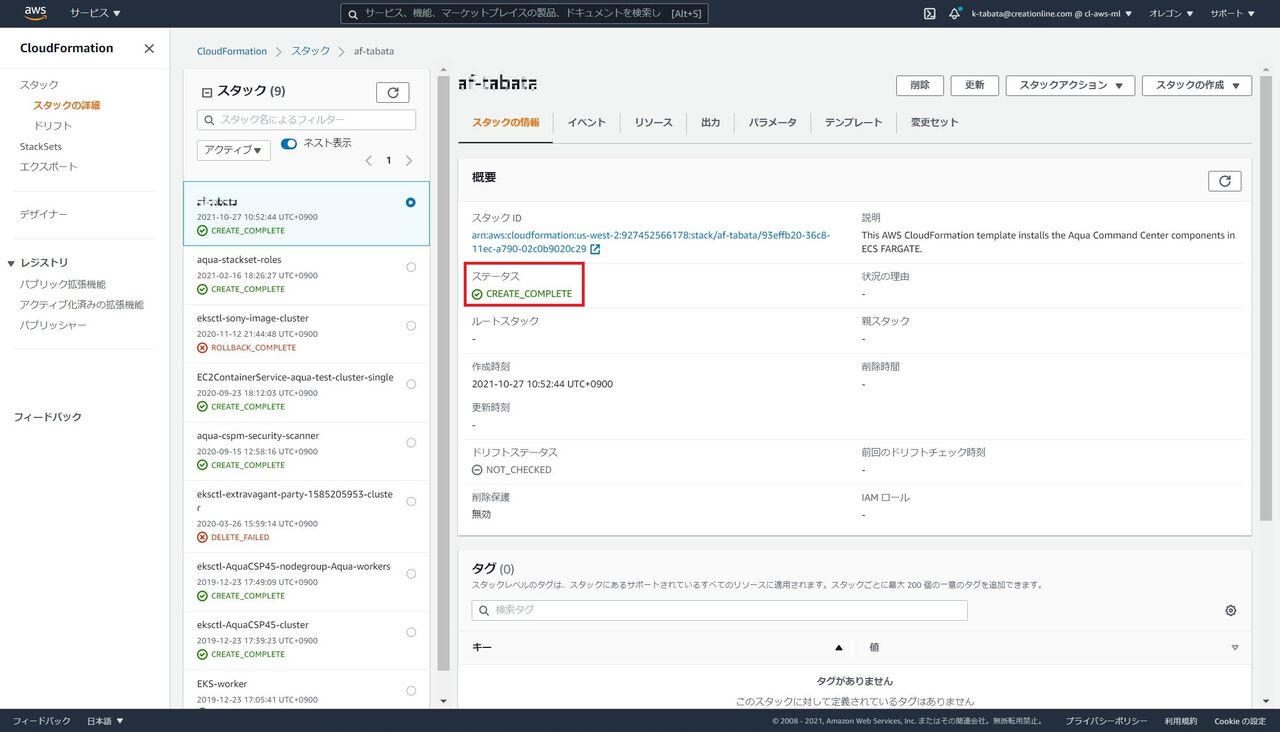Image resolution: width=1280 pixels, height=732 pixels.
Task: Open パブリッシャー in sidebar
Action: (x=54, y=325)
